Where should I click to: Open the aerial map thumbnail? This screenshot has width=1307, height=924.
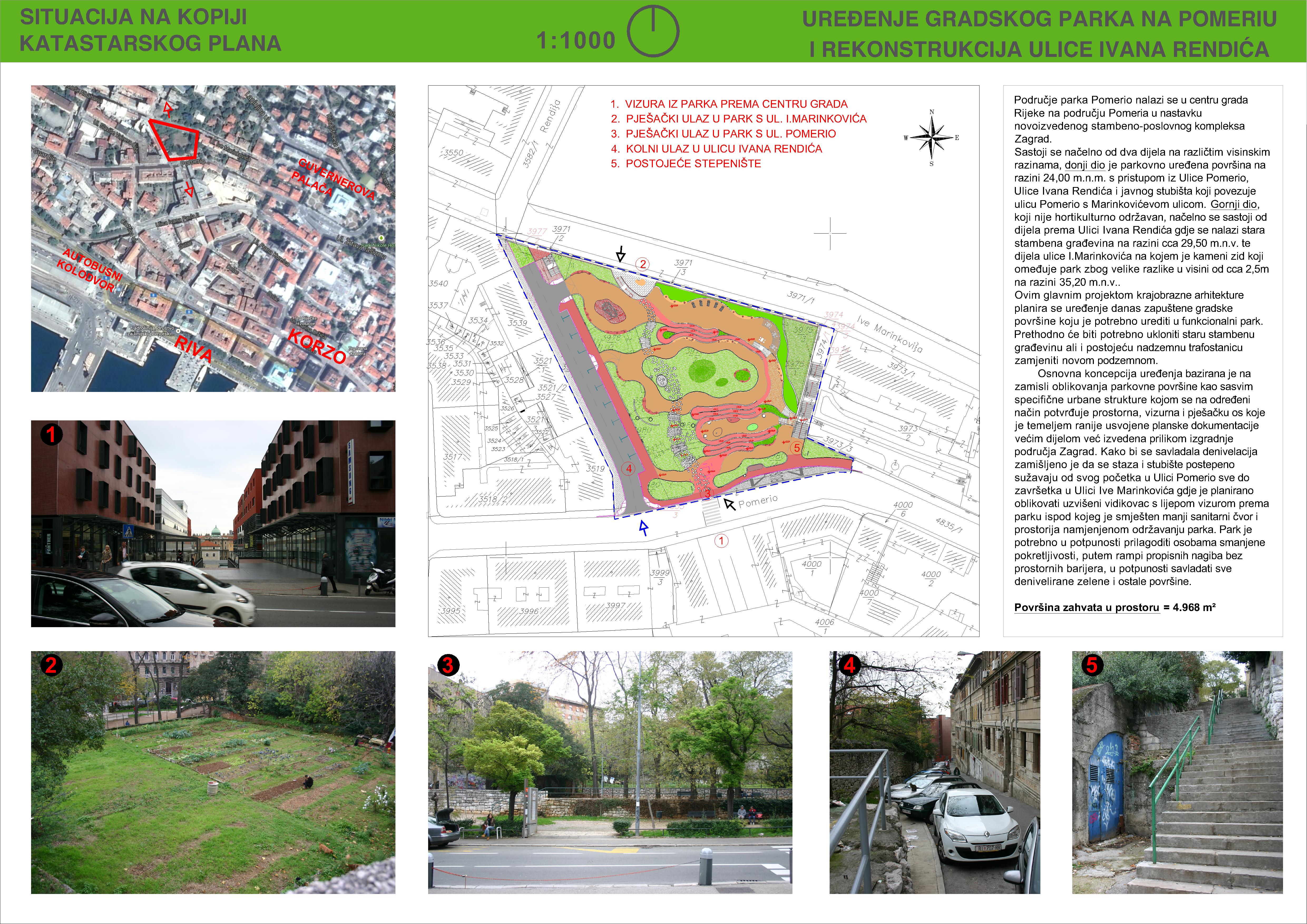(213, 238)
